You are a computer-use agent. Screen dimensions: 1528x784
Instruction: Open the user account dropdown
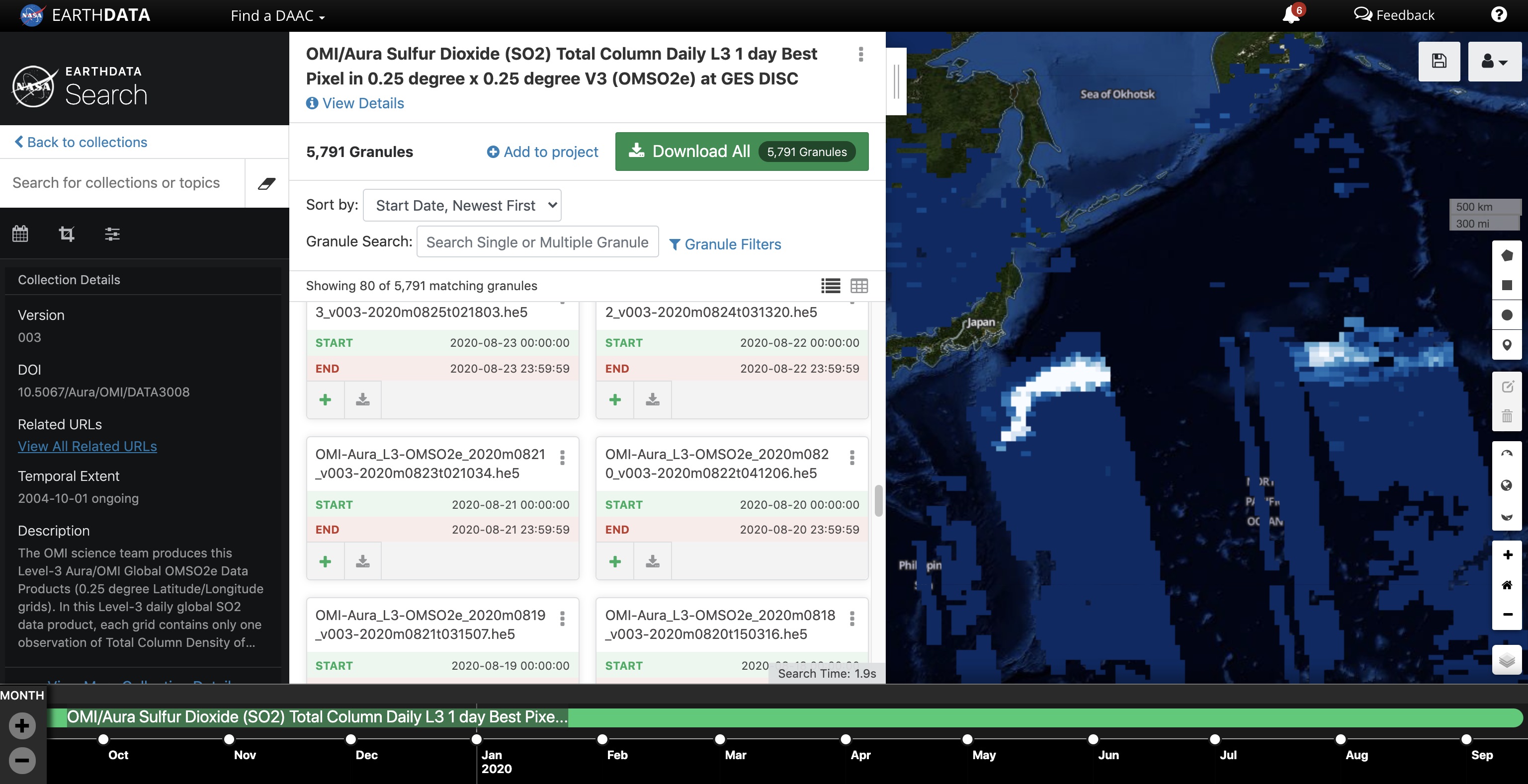click(x=1494, y=61)
